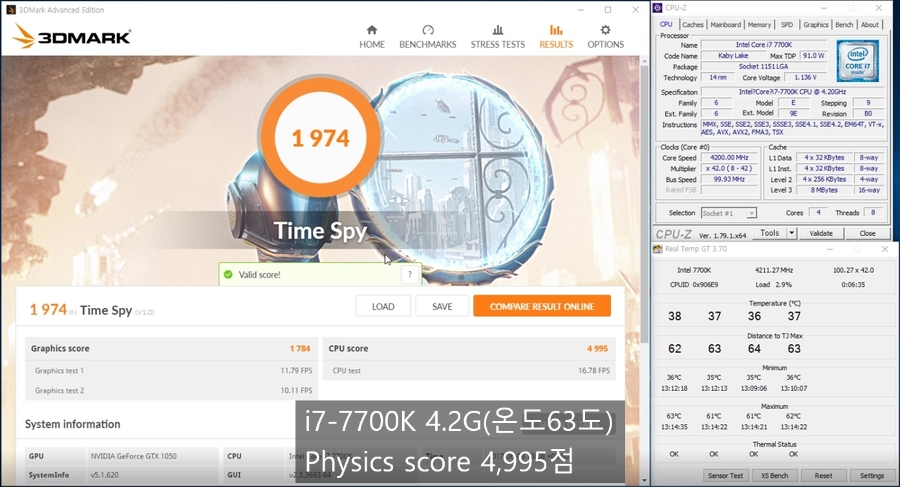
Task: Click the Intel Core i7 logo in CPU-Z
Action: coord(858,60)
